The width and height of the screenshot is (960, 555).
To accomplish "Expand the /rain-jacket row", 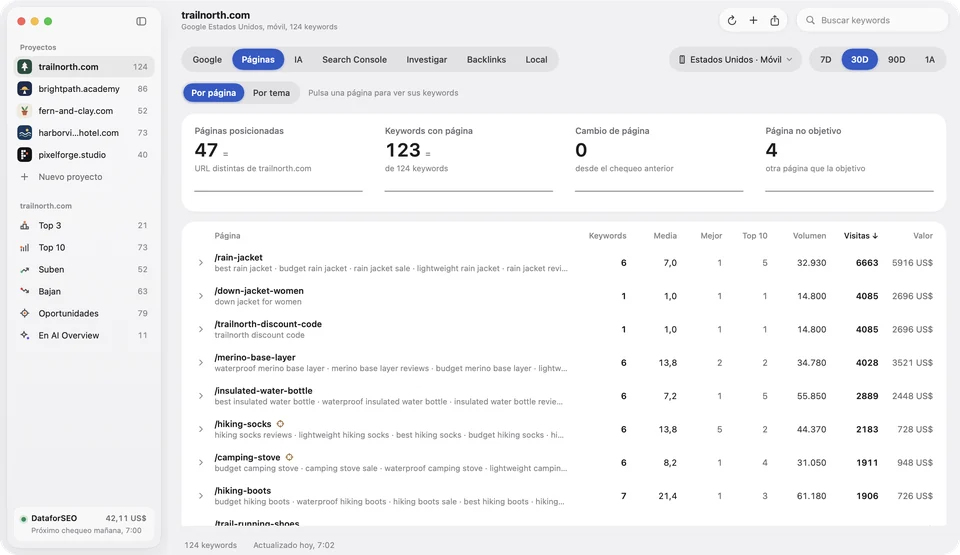I will tap(201, 263).
